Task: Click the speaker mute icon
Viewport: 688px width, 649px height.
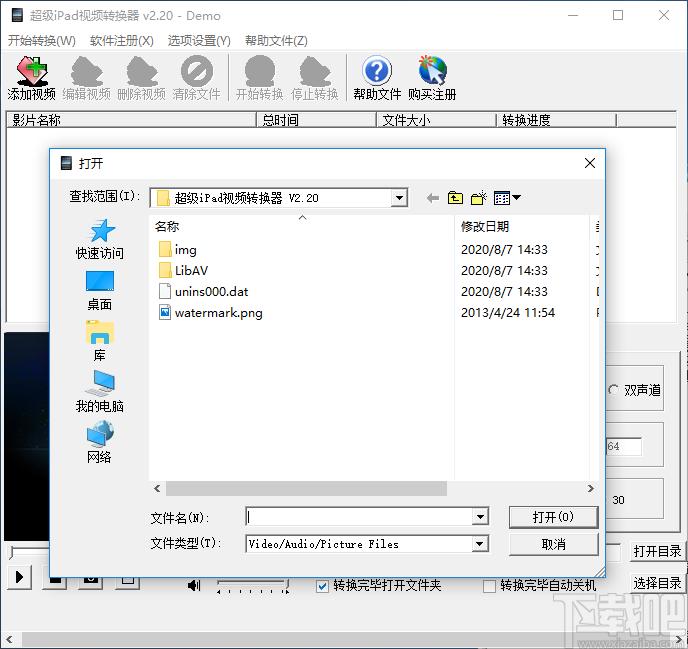Action: point(194,585)
